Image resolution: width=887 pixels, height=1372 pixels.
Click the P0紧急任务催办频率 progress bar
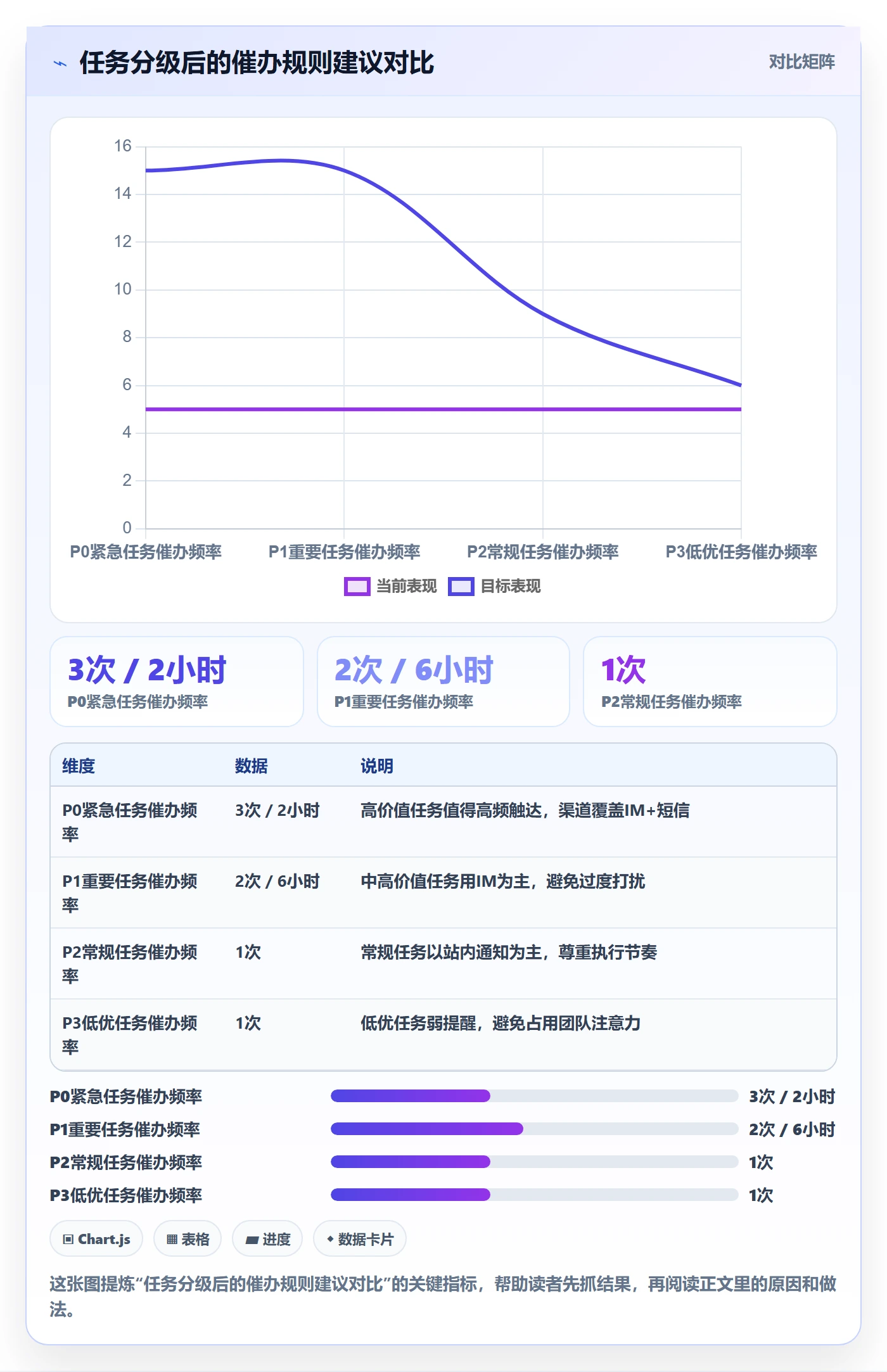pos(534,1096)
